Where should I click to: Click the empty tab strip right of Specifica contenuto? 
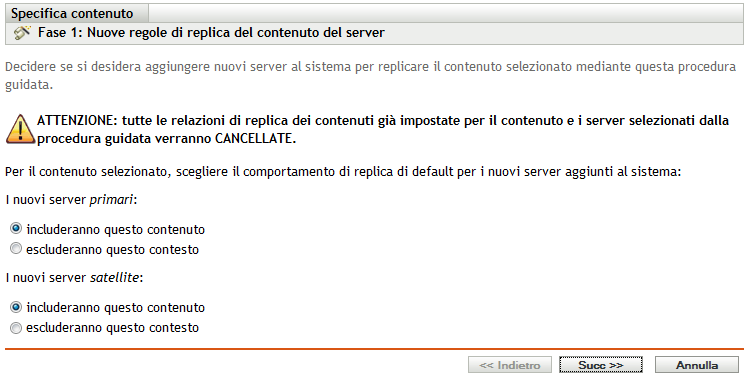coord(446,13)
